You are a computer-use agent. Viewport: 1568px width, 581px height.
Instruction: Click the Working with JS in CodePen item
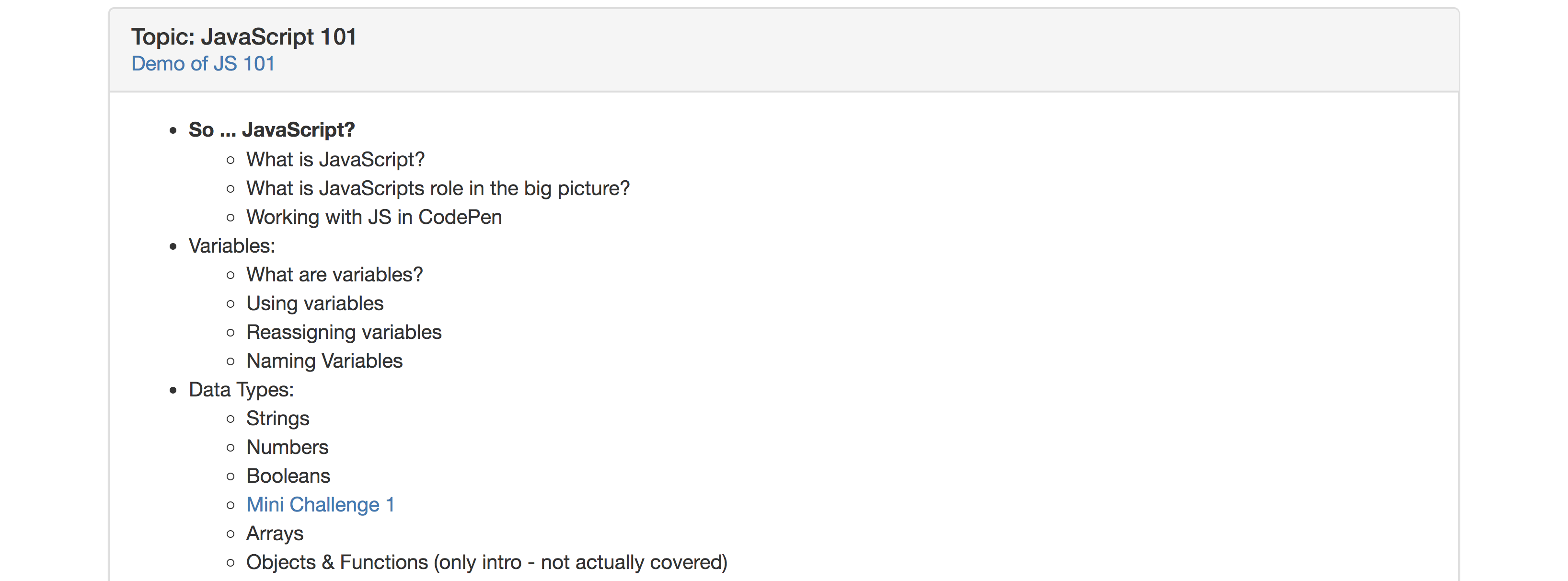point(374,217)
